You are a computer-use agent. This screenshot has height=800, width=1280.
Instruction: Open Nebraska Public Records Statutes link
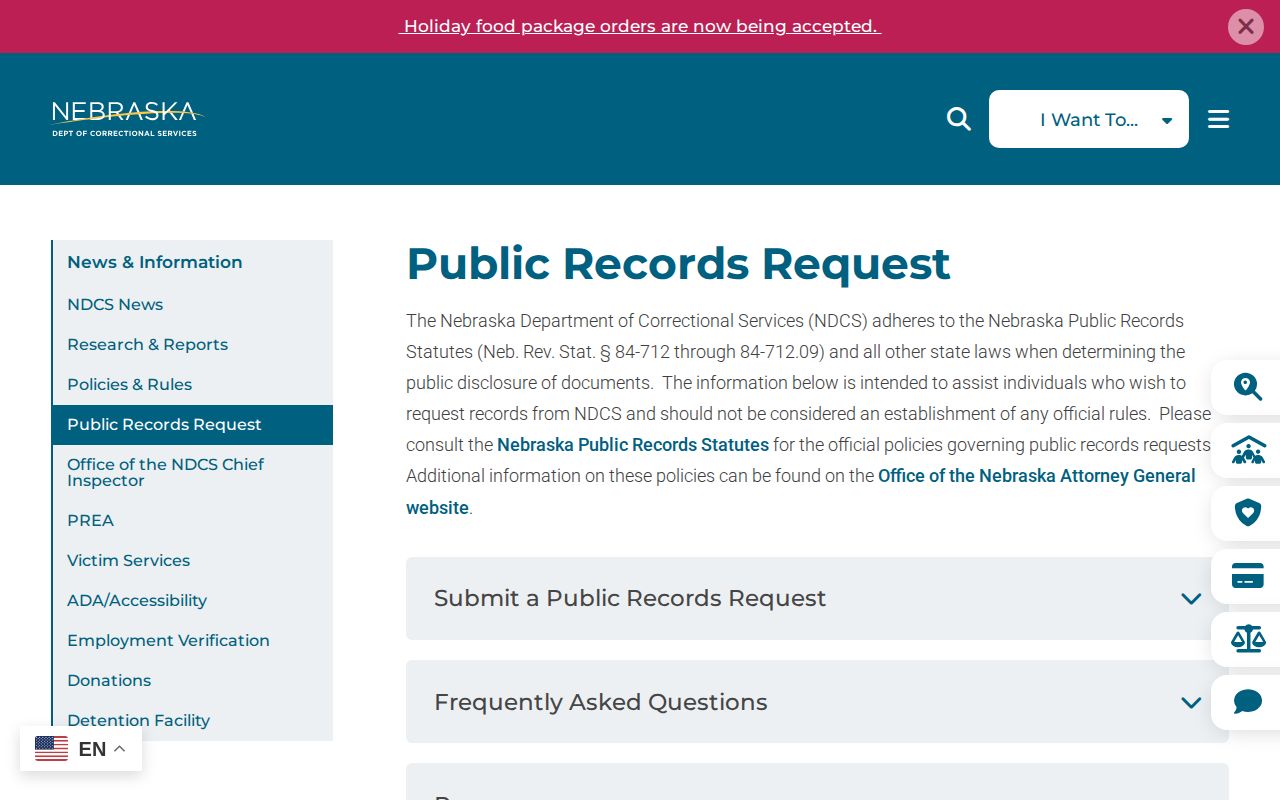click(x=633, y=445)
